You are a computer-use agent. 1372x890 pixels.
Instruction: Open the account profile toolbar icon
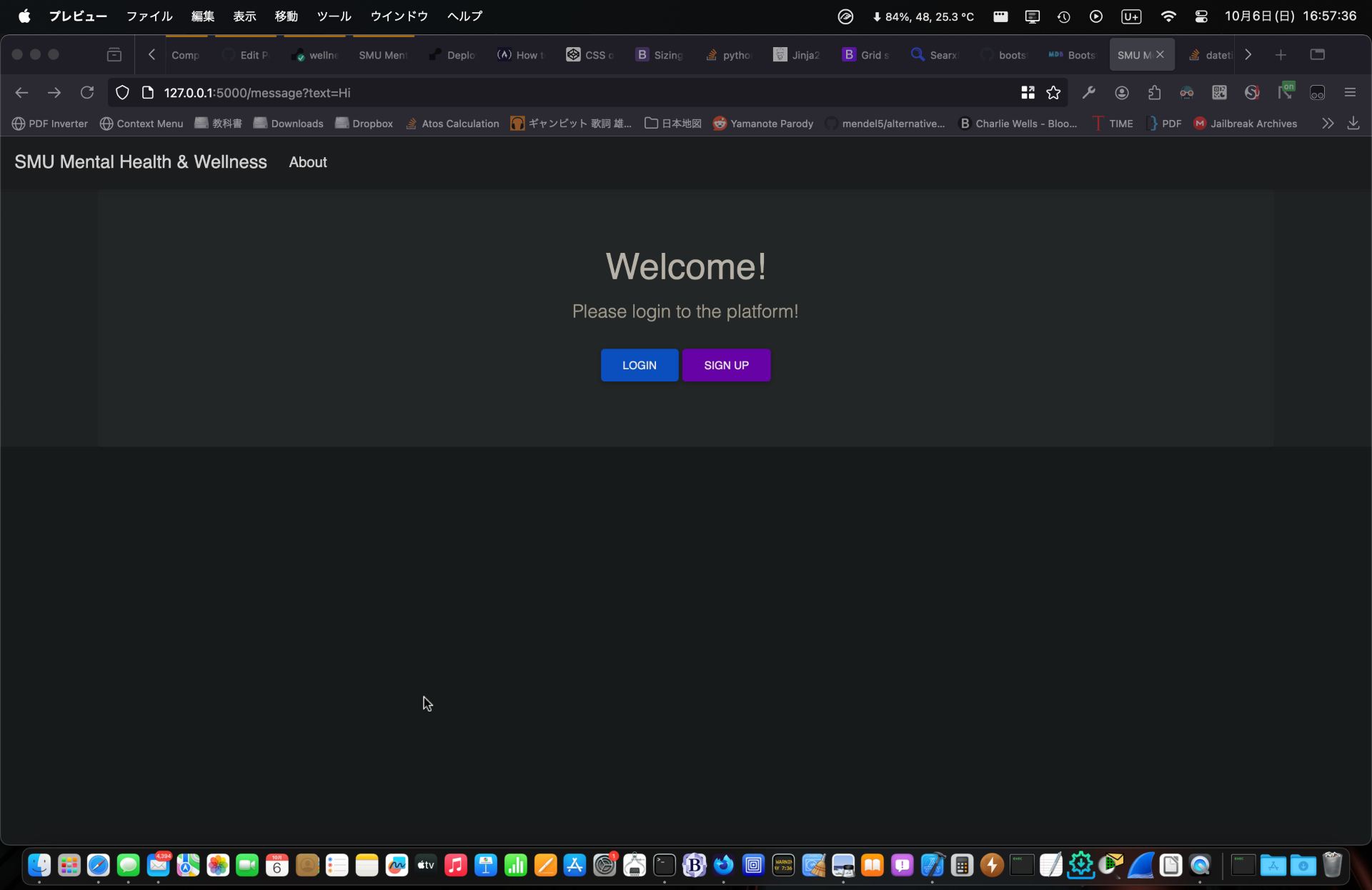[1122, 93]
